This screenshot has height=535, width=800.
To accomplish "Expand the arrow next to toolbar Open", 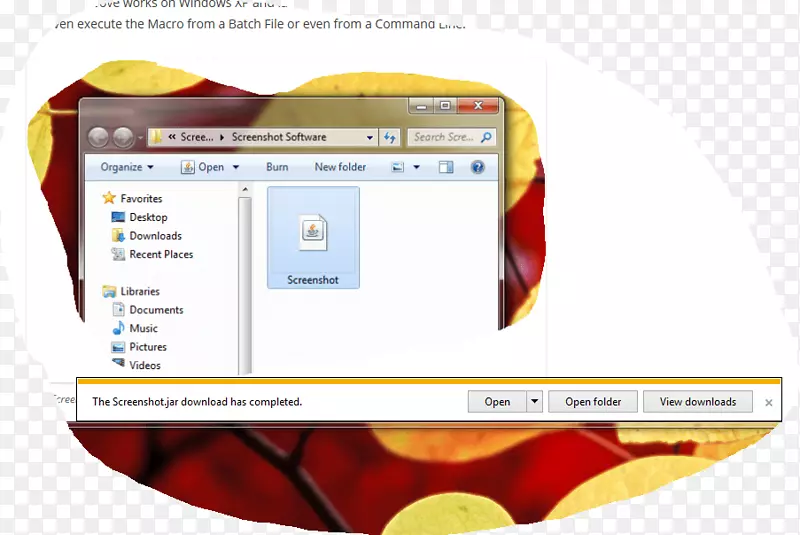I will (236, 167).
